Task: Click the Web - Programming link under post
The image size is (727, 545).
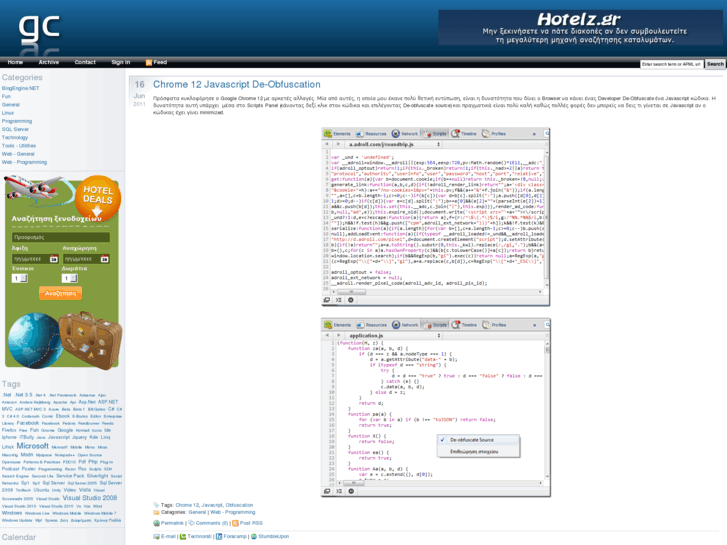Action: pyautogui.click(x=233, y=513)
